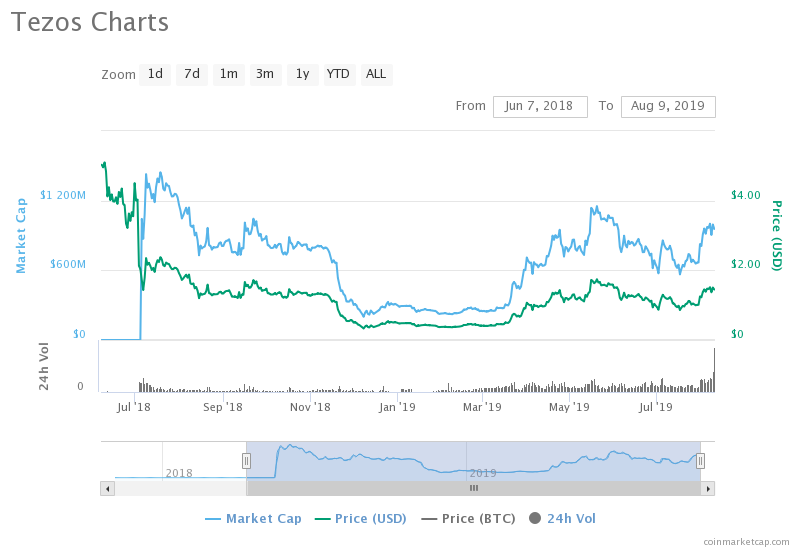This screenshot has height=550, width=800.
Task: Click the tallest volume bar at chart end
Action: 714,370
